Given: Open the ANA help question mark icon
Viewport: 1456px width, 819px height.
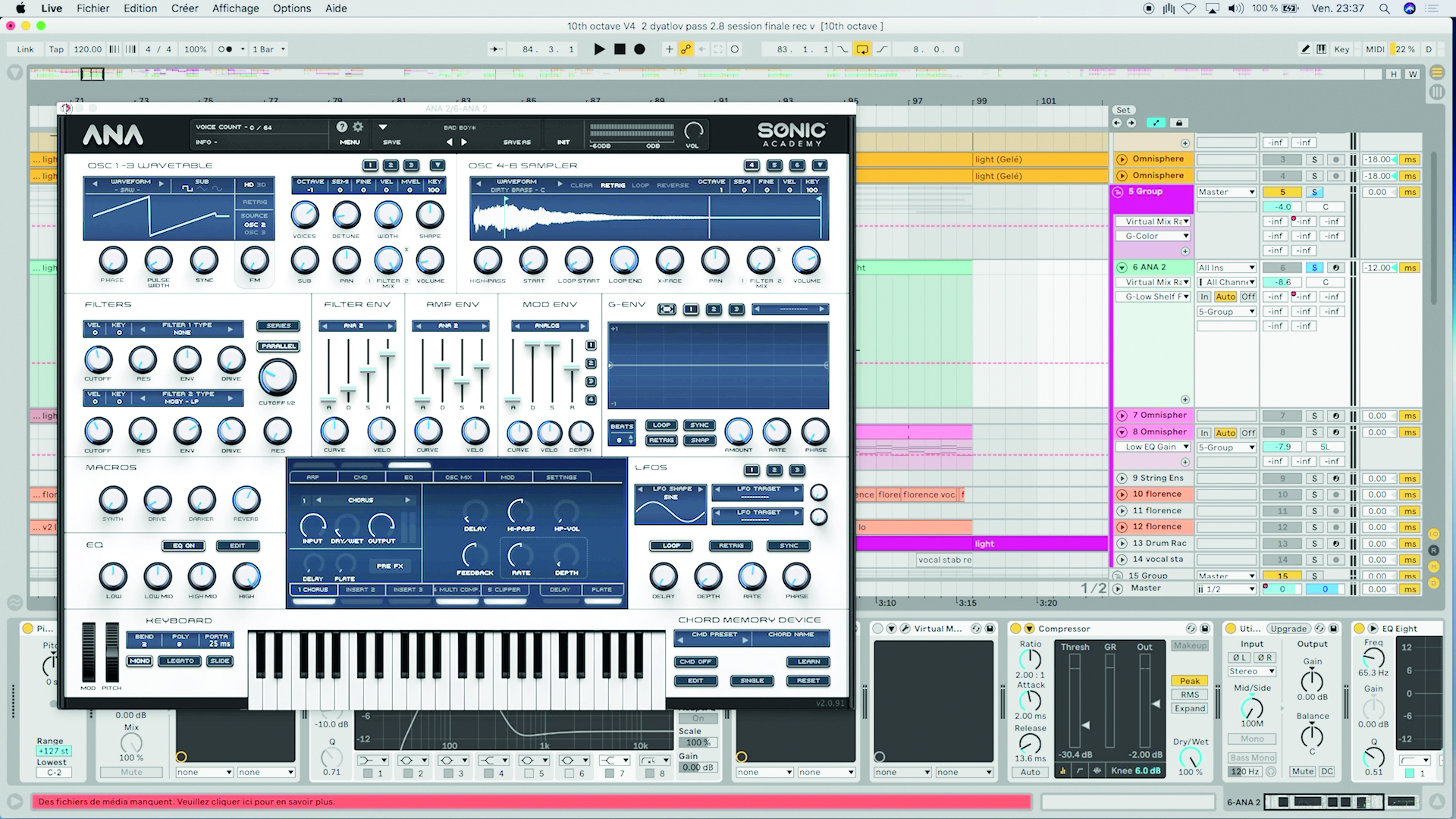Looking at the screenshot, I should [342, 127].
